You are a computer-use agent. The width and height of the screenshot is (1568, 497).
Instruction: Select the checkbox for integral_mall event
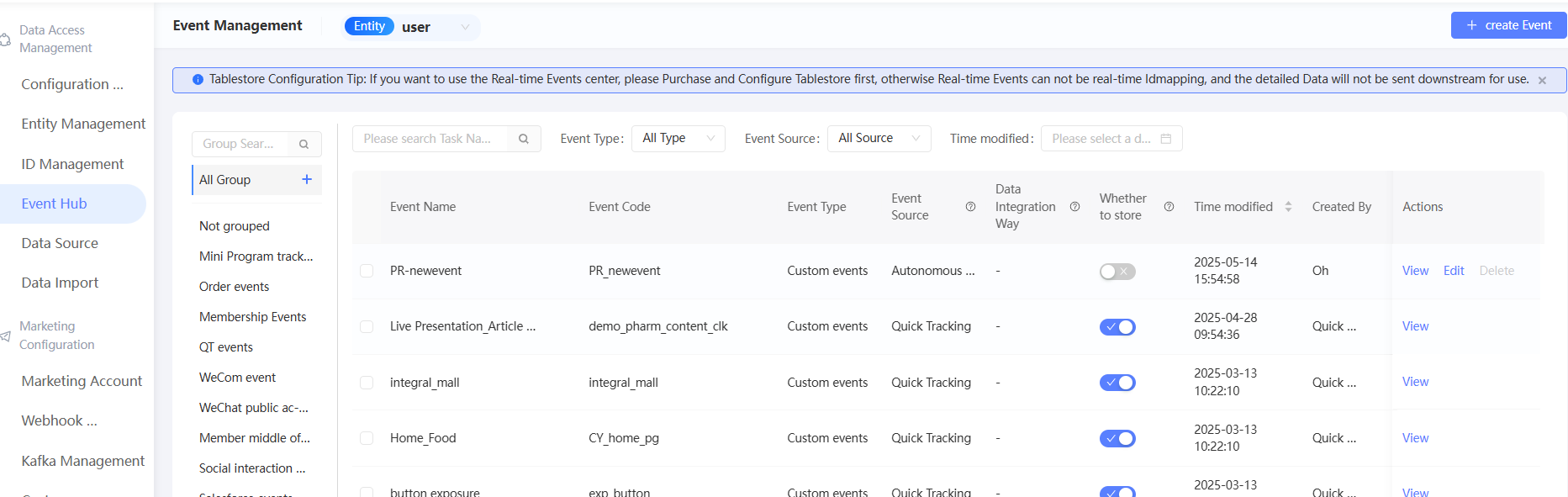(367, 383)
